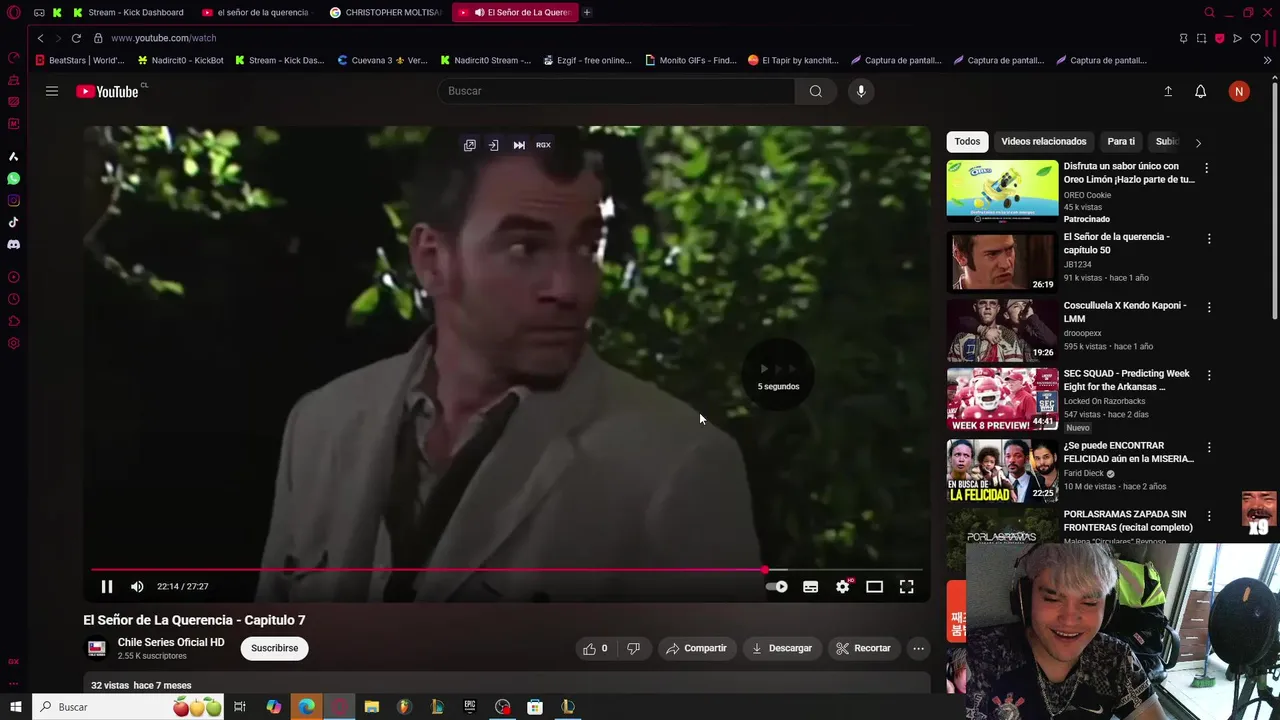
Task: Click the Compartir share button
Action: (697, 648)
